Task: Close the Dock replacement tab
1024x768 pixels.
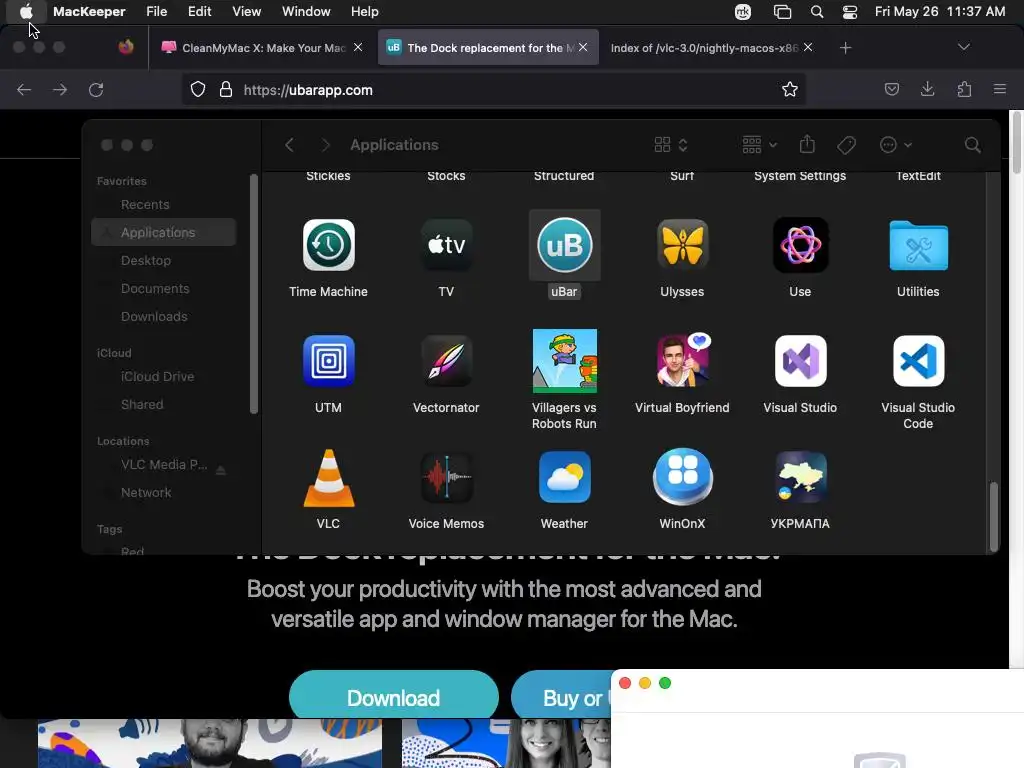Action: coord(583,47)
